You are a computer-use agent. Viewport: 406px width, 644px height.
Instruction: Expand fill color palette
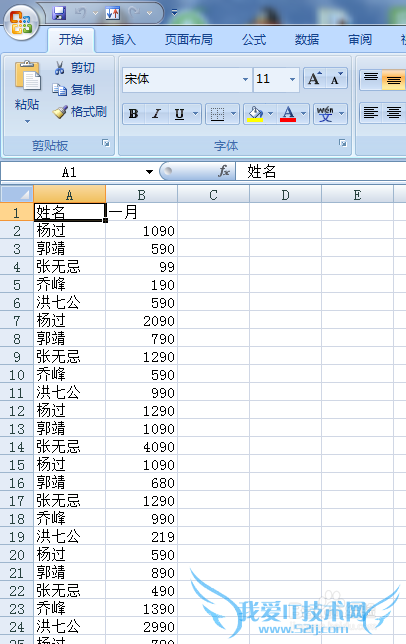point(271,114)
